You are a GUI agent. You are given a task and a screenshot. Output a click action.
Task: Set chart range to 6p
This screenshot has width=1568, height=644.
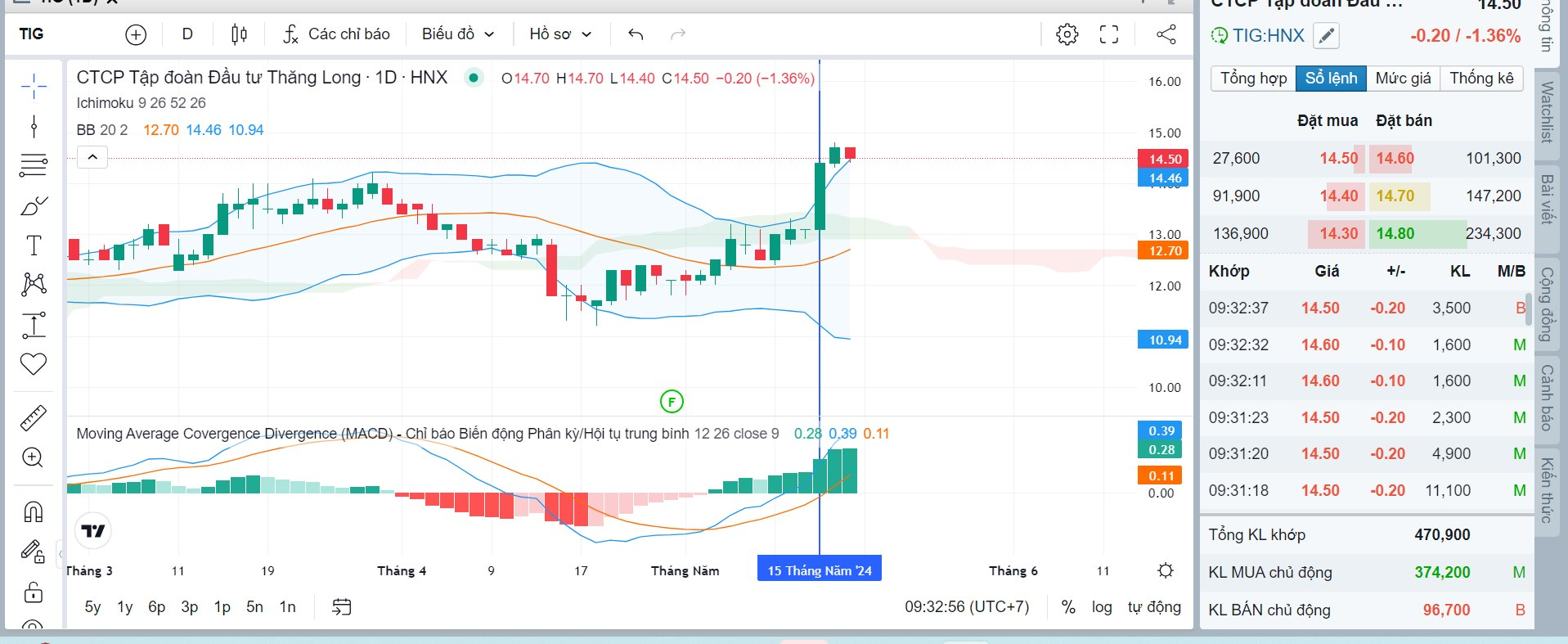pos(156,607)
